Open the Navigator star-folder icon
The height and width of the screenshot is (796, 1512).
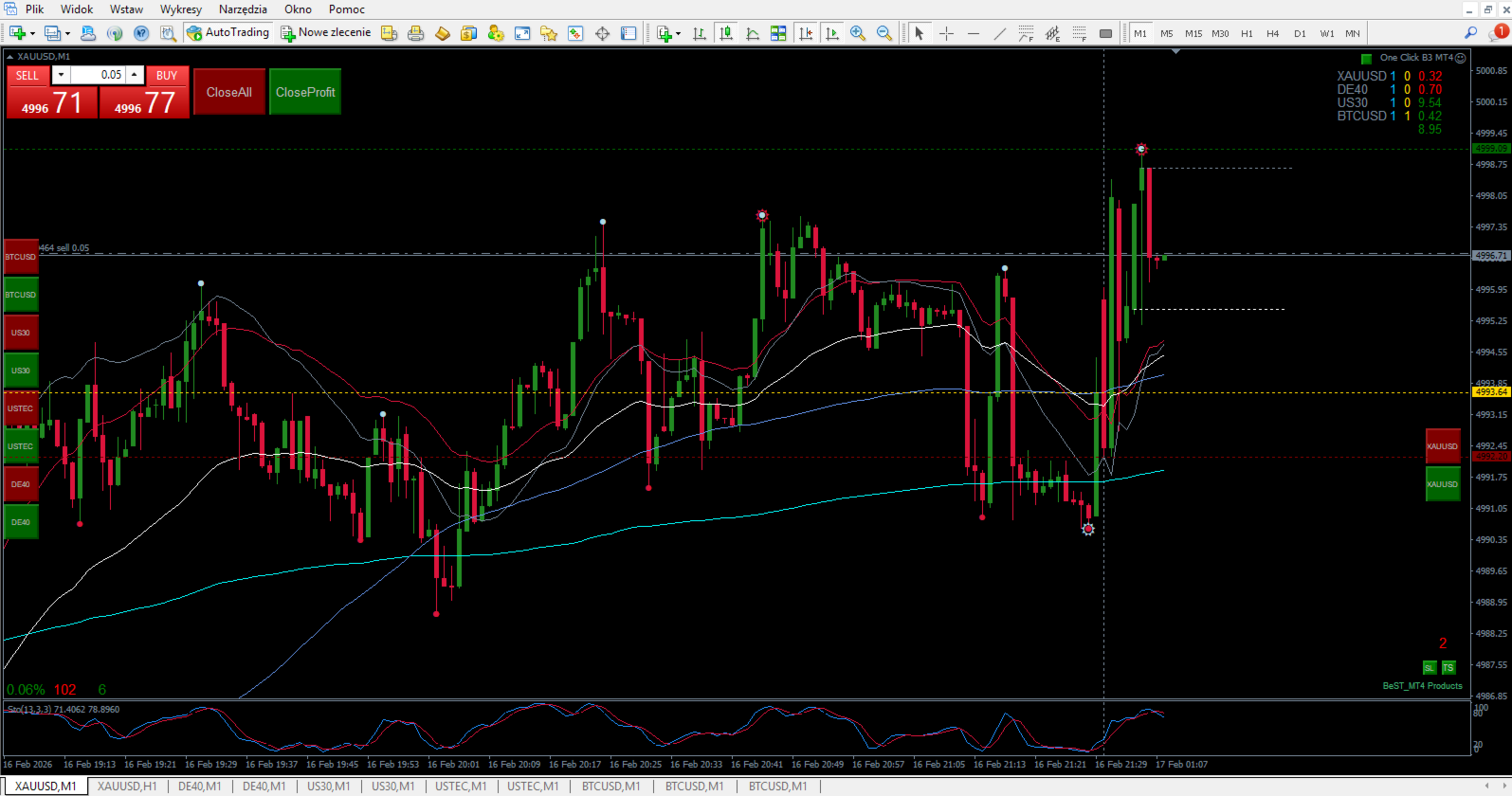pos(548,33)
